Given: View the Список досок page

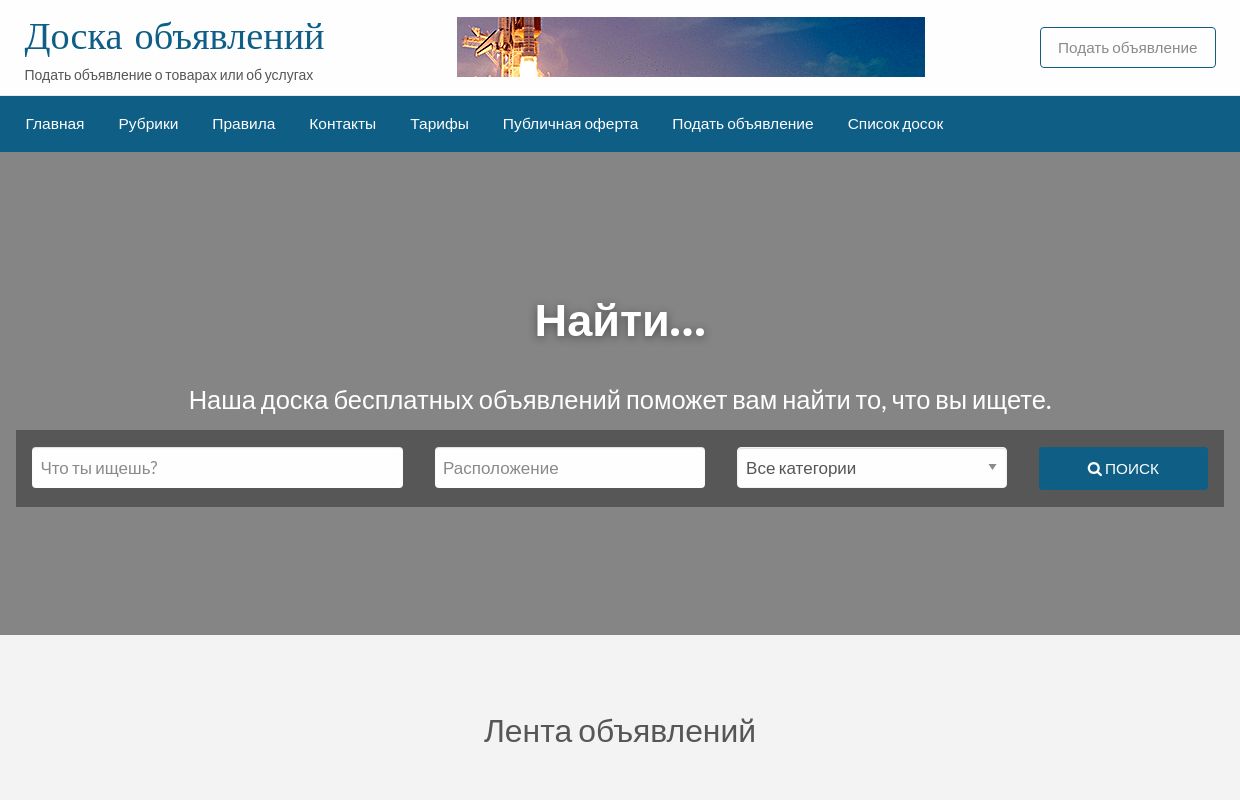Looking at the screenshot, I should pos(895,123).
